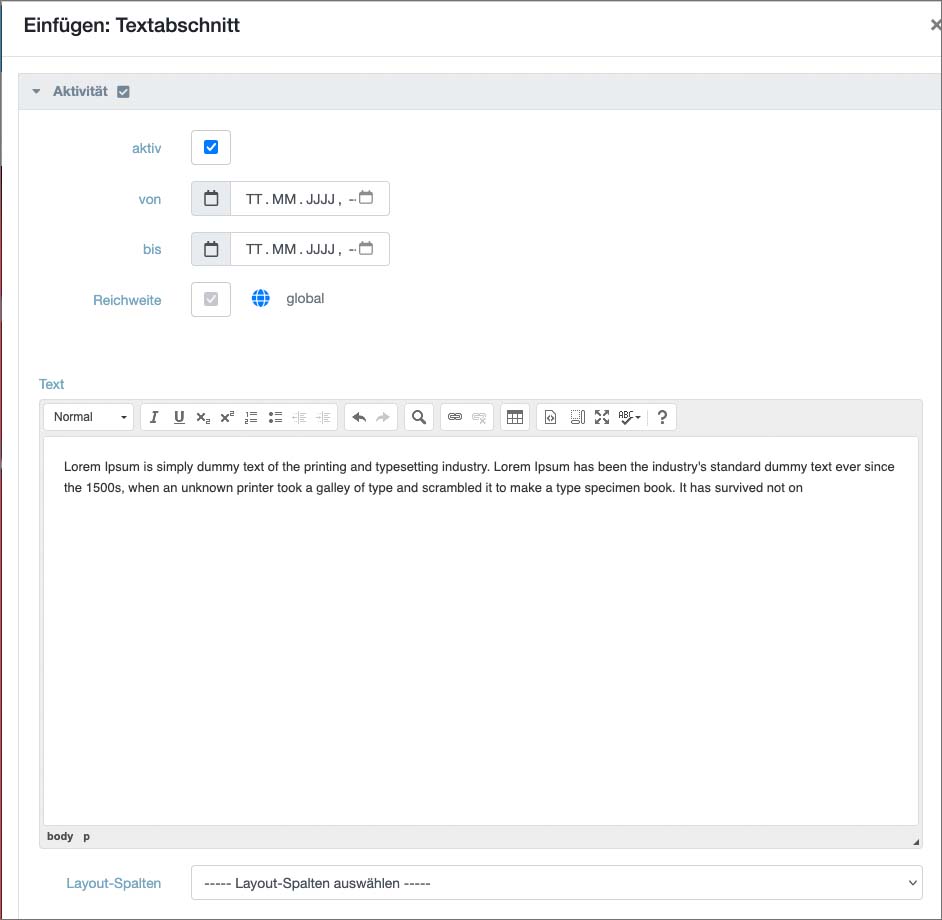
Task: Click the Aktivität section title
Action: (81, 91)
